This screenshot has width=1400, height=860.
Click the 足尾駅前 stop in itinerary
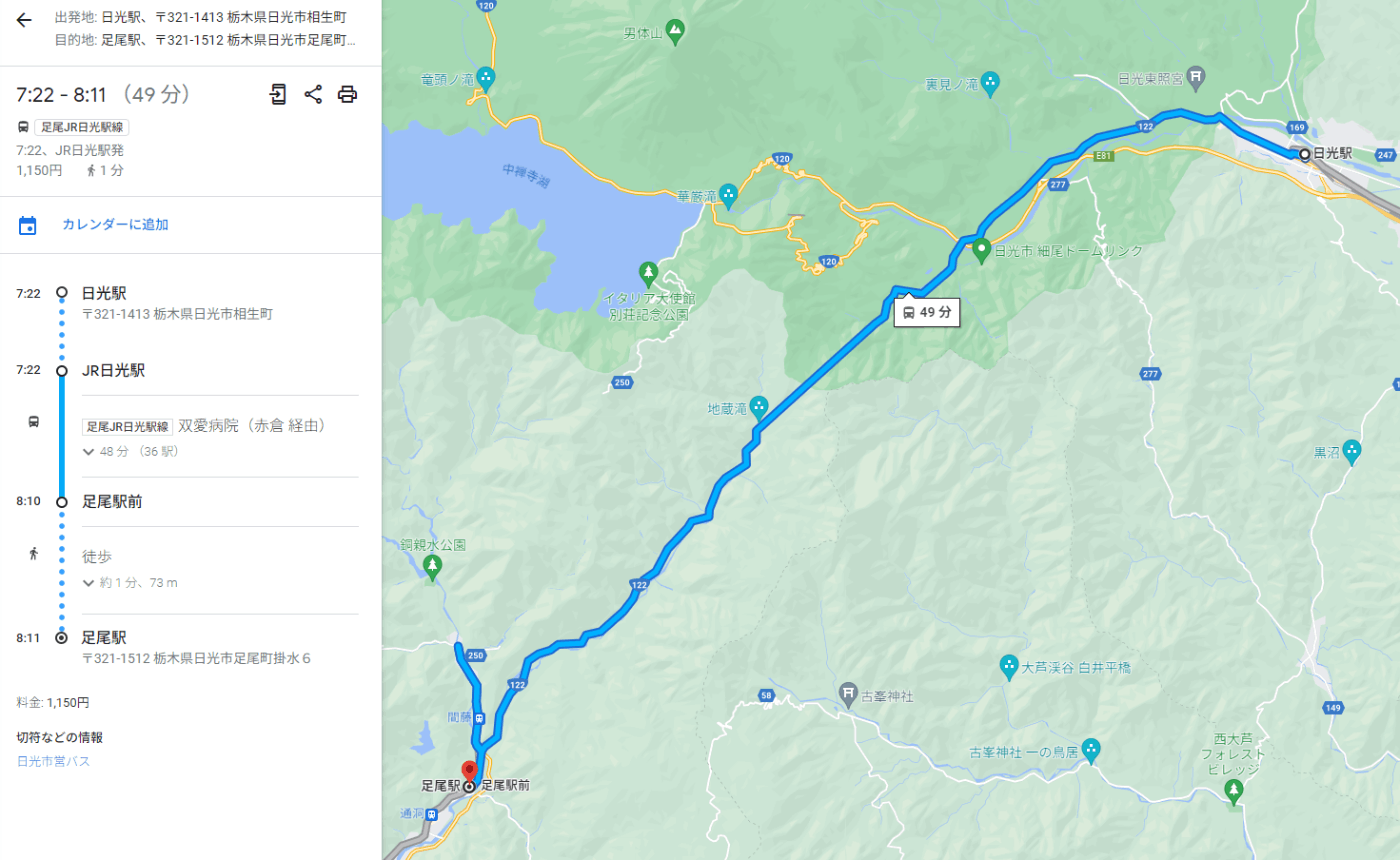112,501
